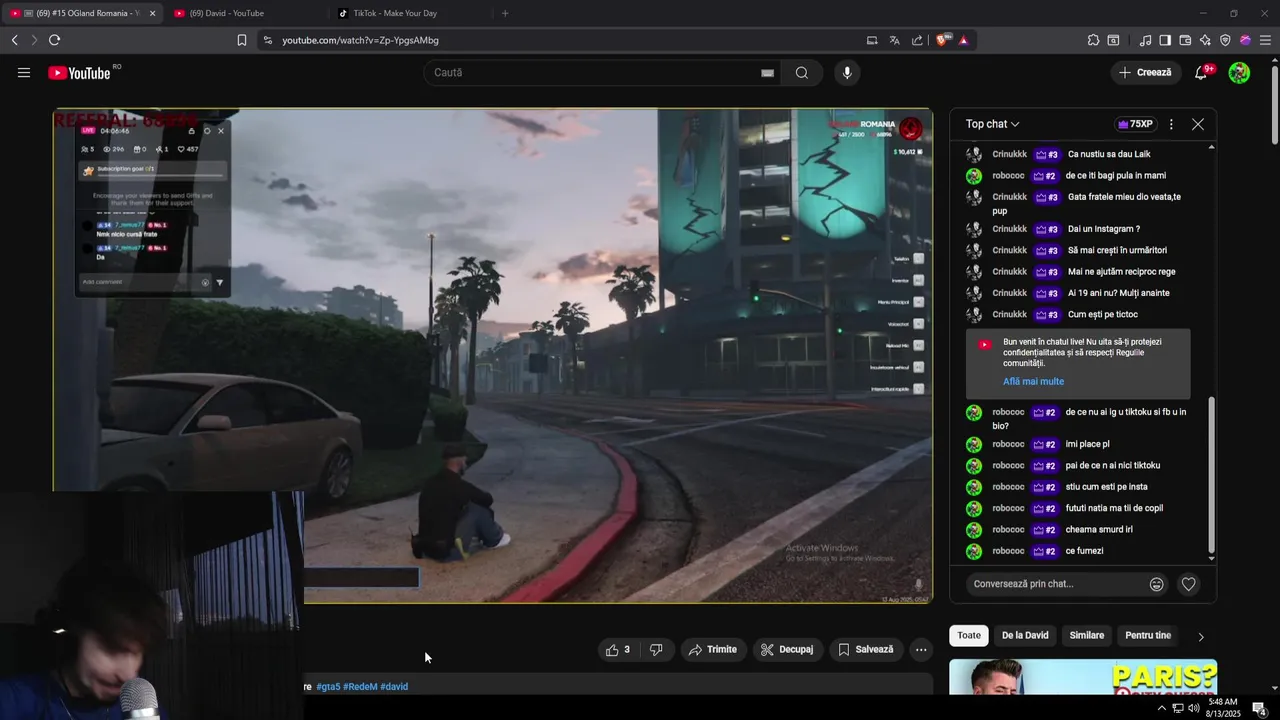Open YouTube notifications bell
Screen dimensions: 1280x720
[1201, 73]
